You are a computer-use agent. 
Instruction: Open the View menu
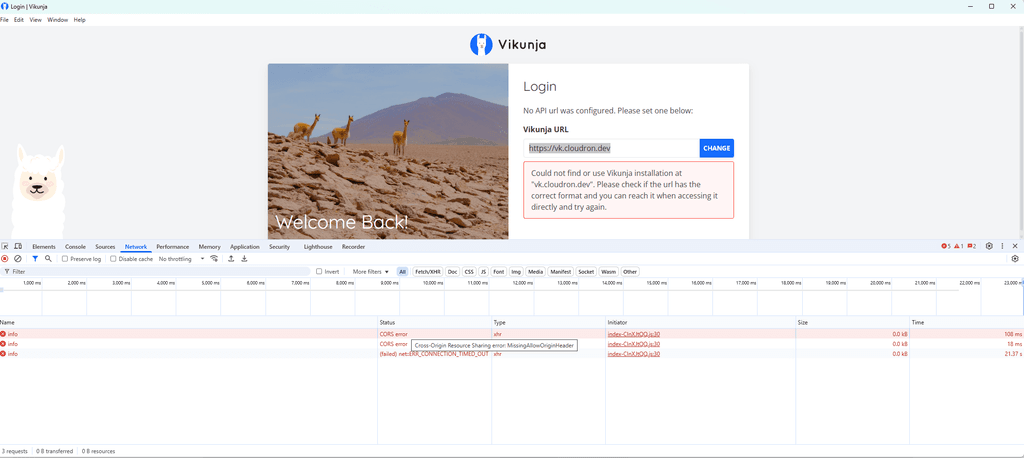point(35,19)
